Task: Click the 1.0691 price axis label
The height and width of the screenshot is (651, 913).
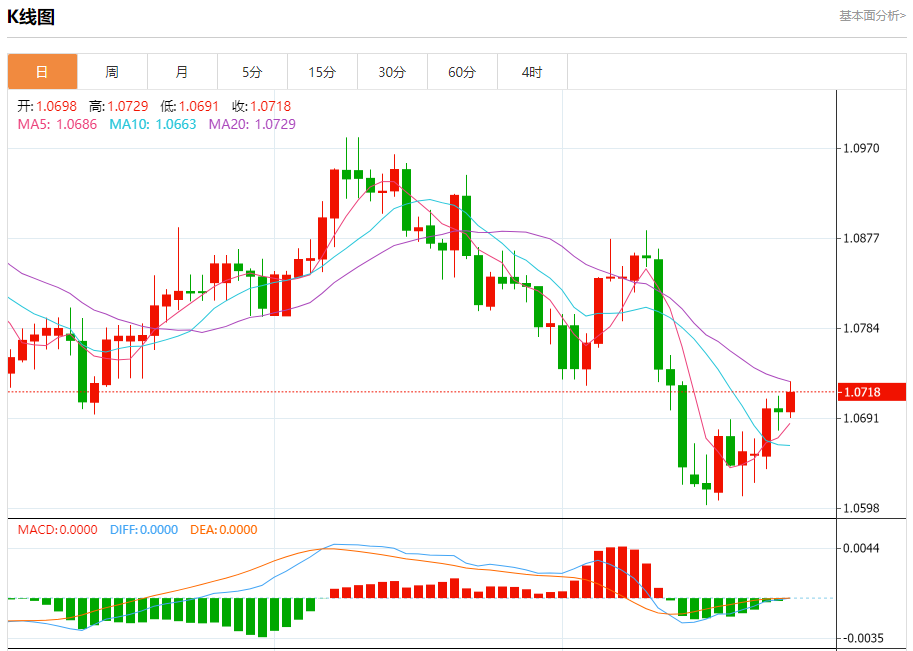Action: click(x=861, y=418)
